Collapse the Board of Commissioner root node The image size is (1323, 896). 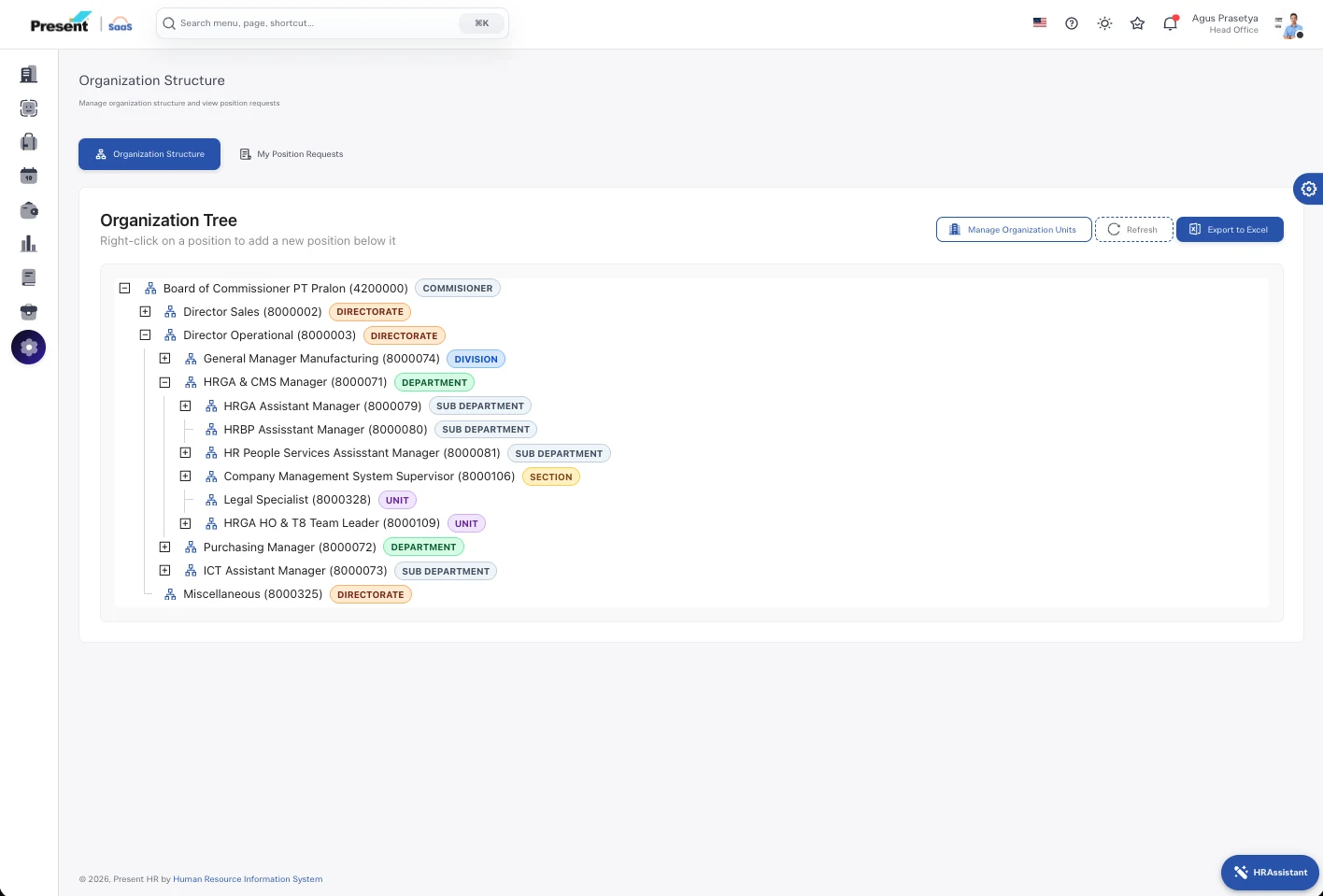pyautogui.click(x=124, y=288)
